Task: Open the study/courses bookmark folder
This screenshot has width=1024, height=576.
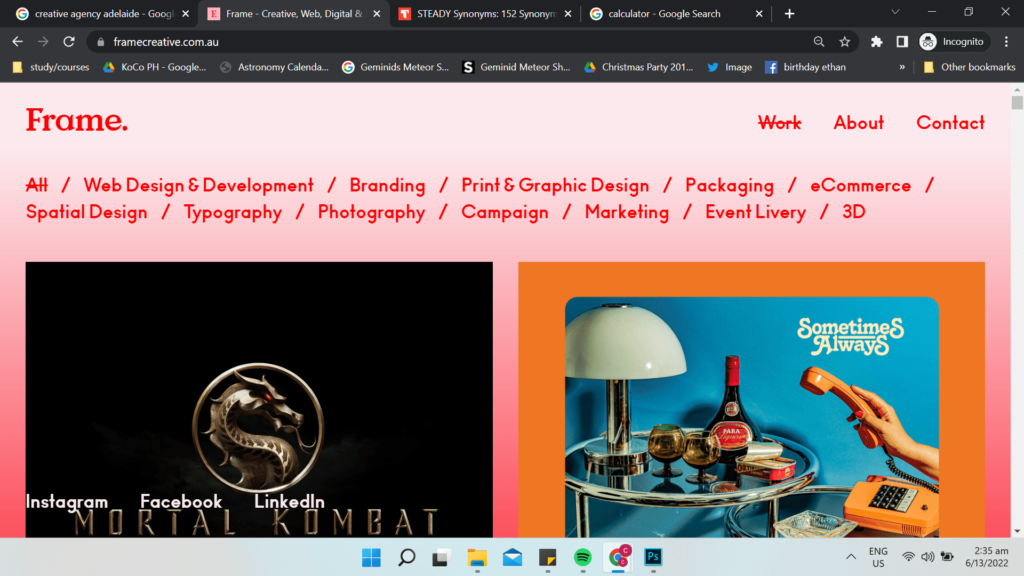Action: [51, 67]
